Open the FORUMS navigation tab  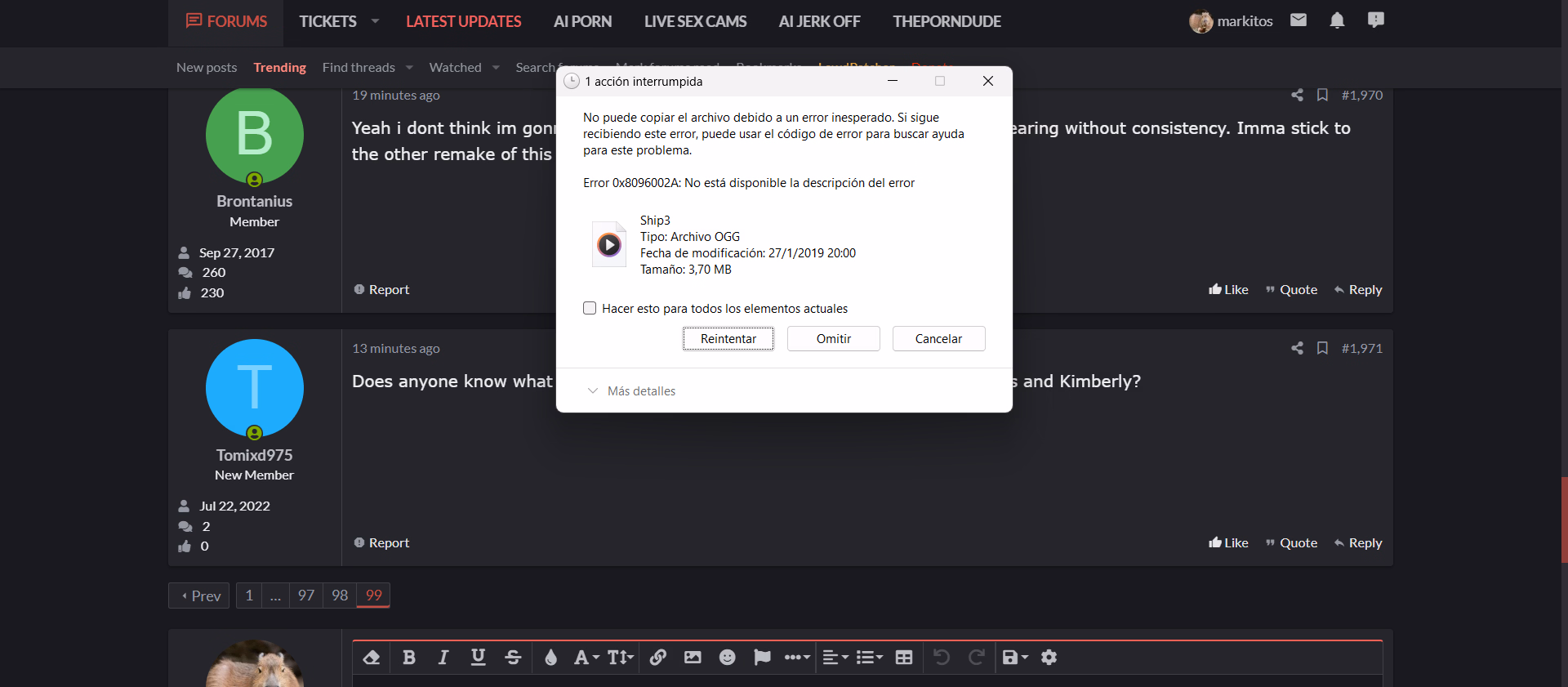[x=226, y=22]
